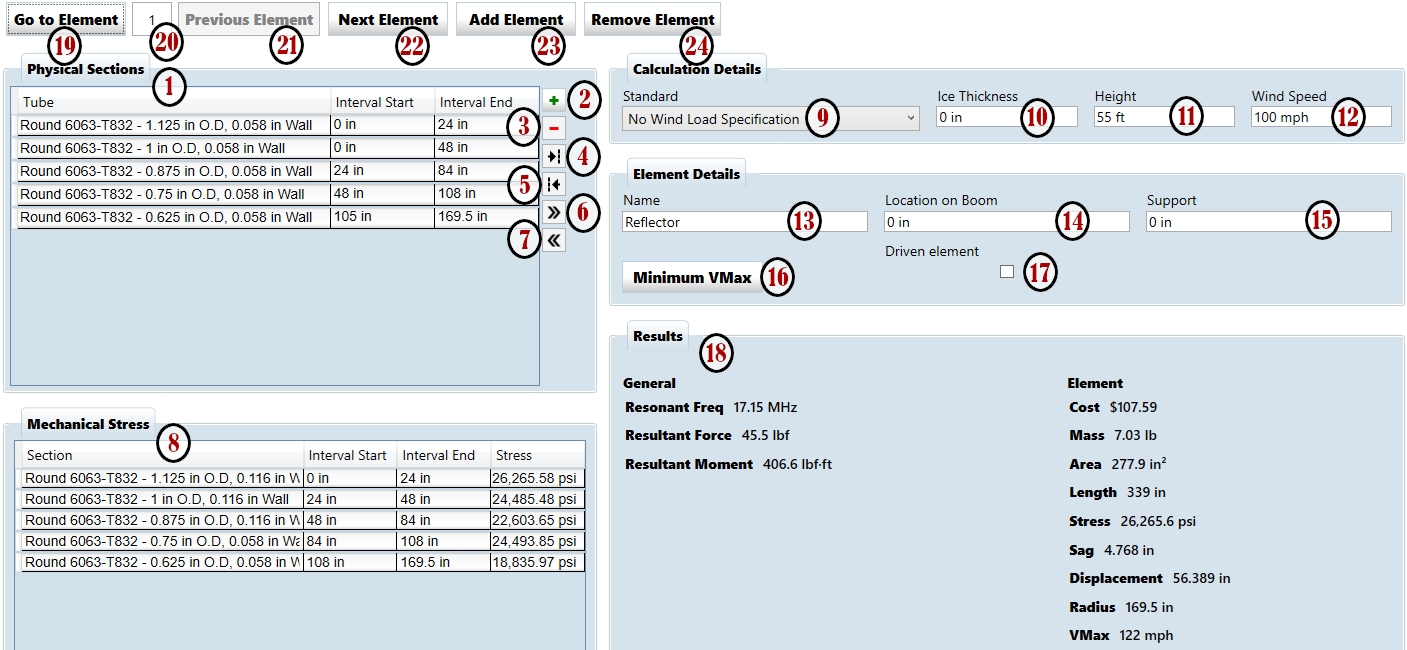Screen dimensions: 1407x650
Task: Click the red minus remove-section icon
Action: pyautogui.click(x=553, y=128)
